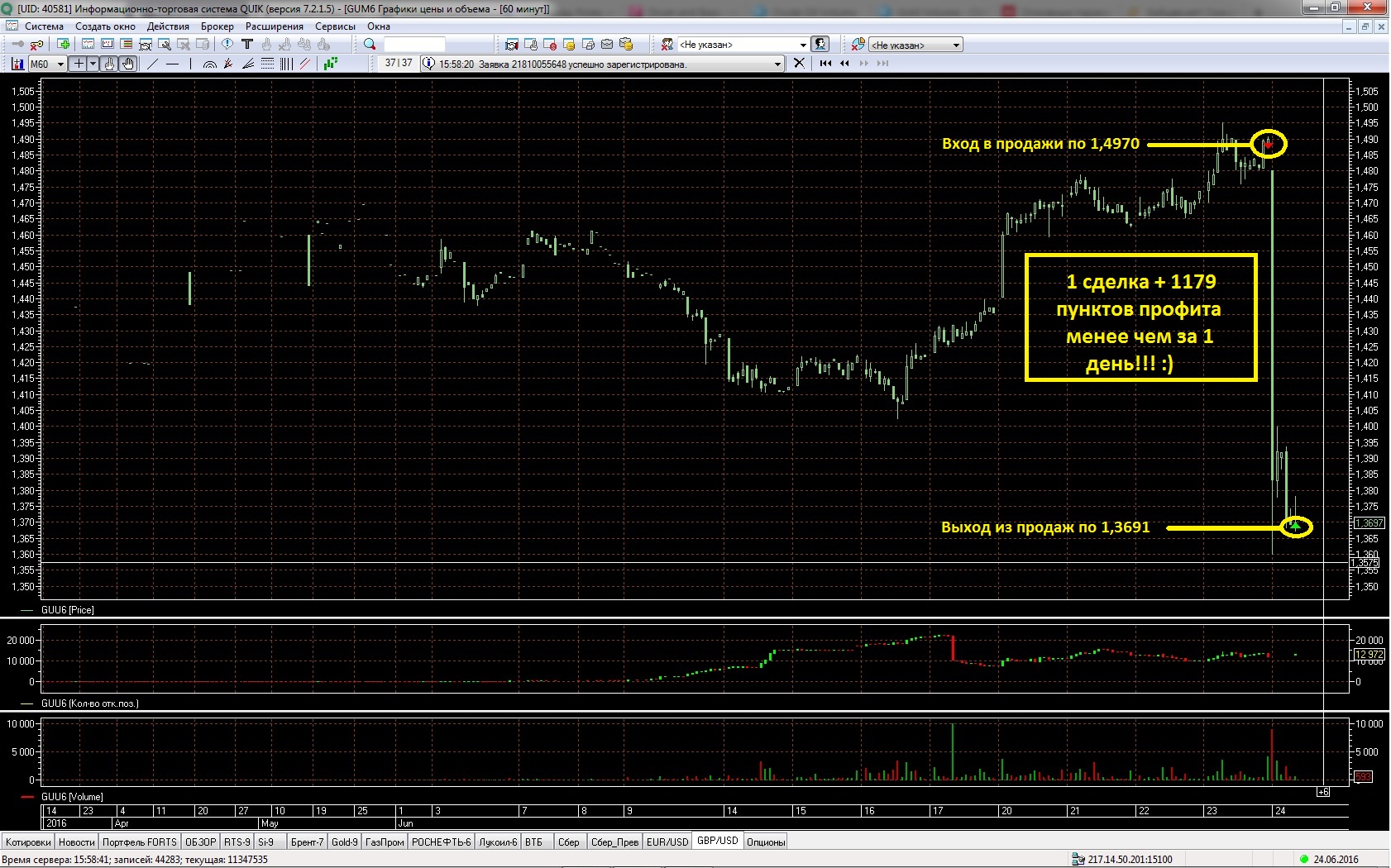Open the Действия menu
Viewport: 1391px width, 868px height.
coord(168,26)
